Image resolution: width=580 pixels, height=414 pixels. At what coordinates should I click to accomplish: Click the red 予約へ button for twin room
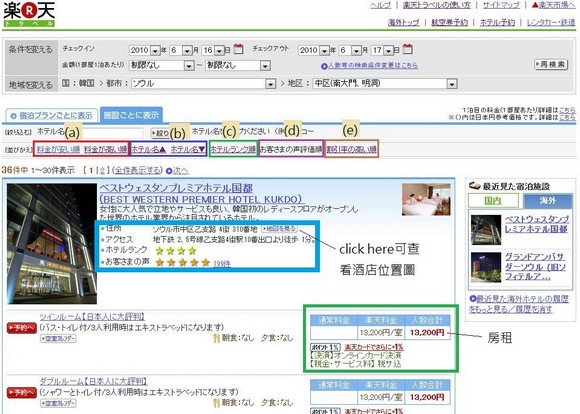[21, 328]
